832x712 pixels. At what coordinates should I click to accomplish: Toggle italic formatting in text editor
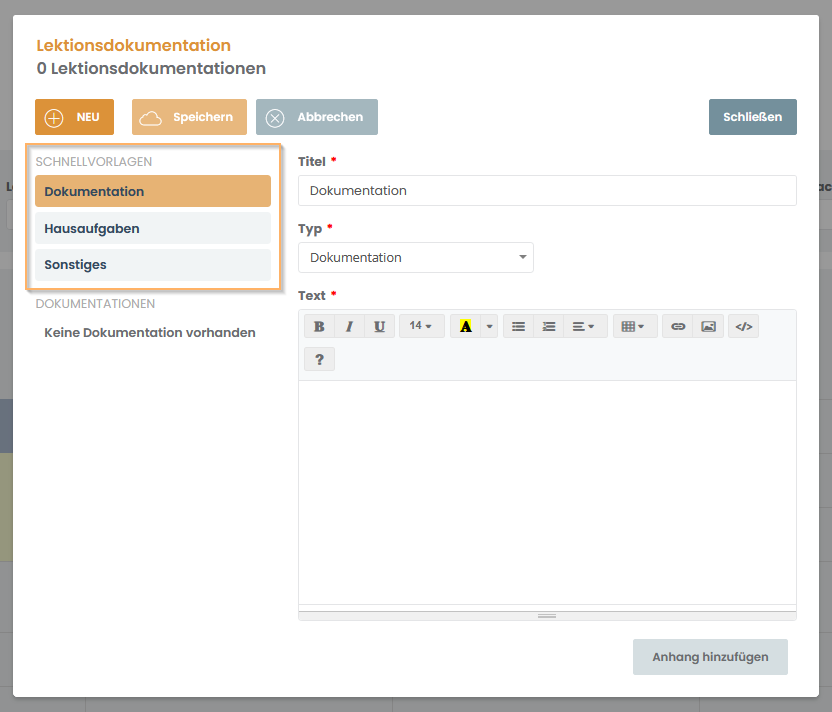(x=349, y=326)
